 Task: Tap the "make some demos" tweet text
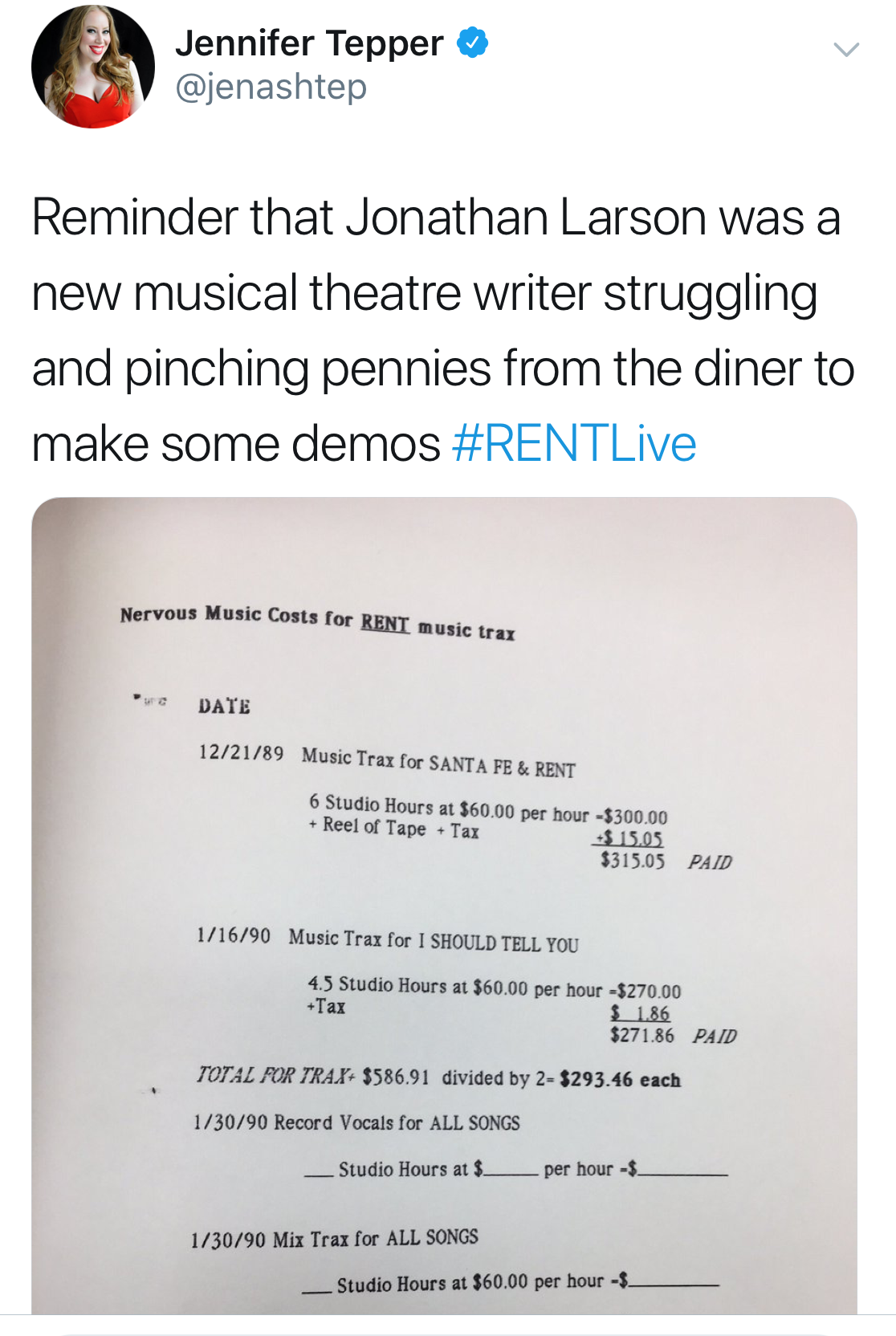[x=236, y=444]
